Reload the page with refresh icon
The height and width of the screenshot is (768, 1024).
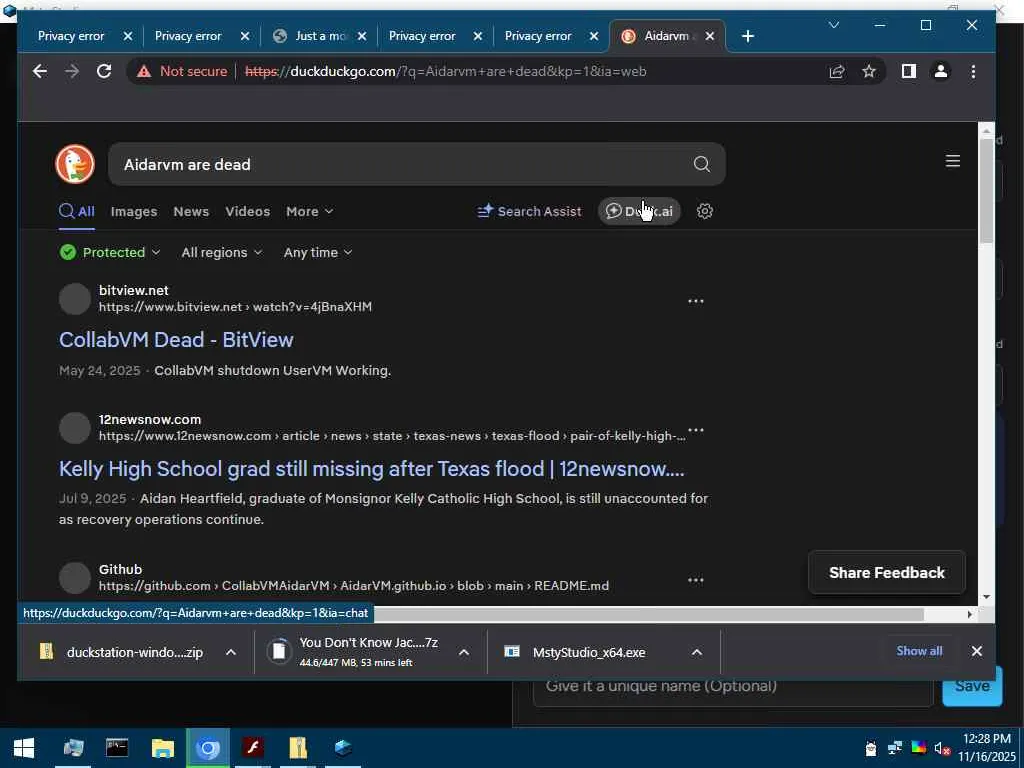click(x=104, y=71)
